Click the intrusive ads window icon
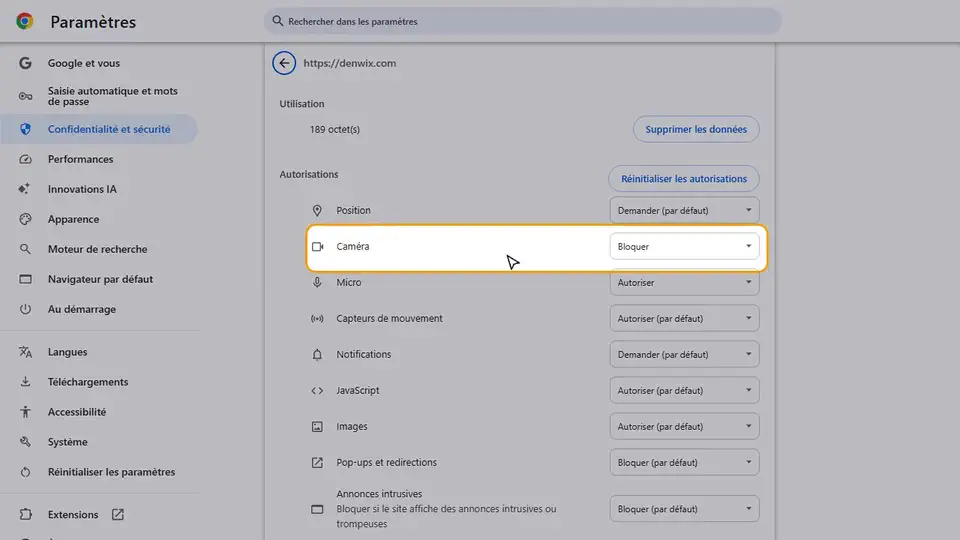960x540 pixels. point(317,509)
